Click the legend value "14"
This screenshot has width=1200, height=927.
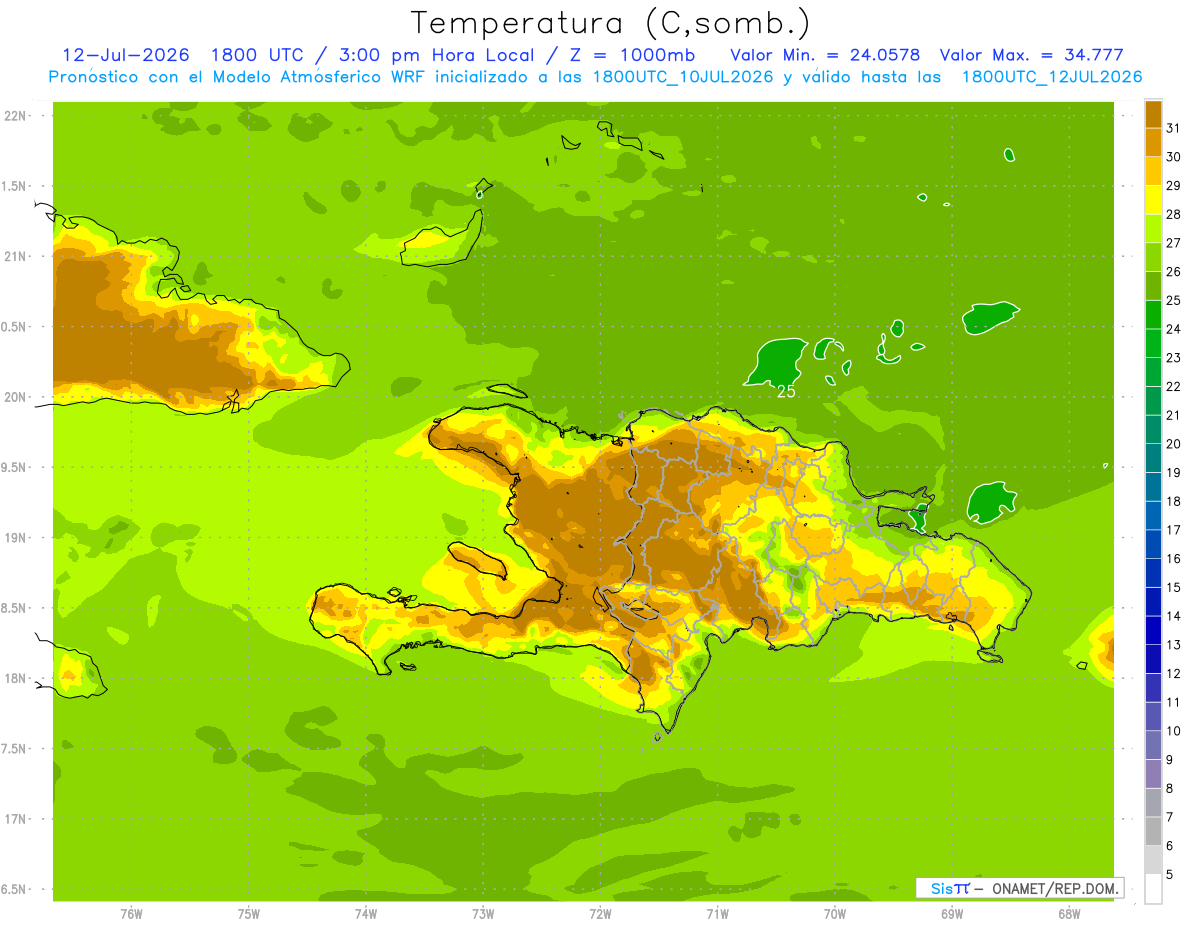[1173, 616]
